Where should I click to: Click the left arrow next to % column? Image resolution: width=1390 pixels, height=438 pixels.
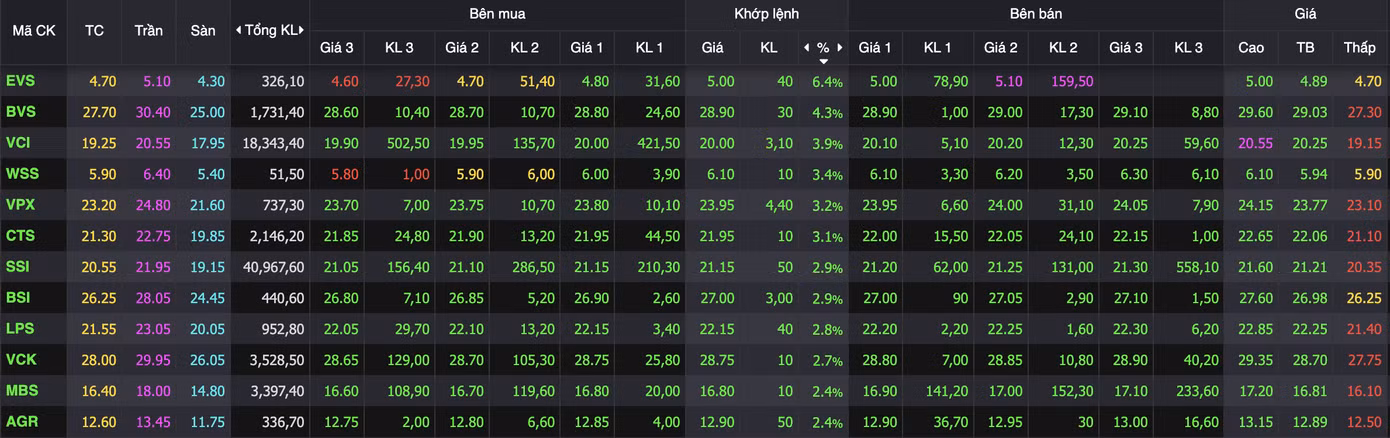pyautogui.click(x=806, y=47)
